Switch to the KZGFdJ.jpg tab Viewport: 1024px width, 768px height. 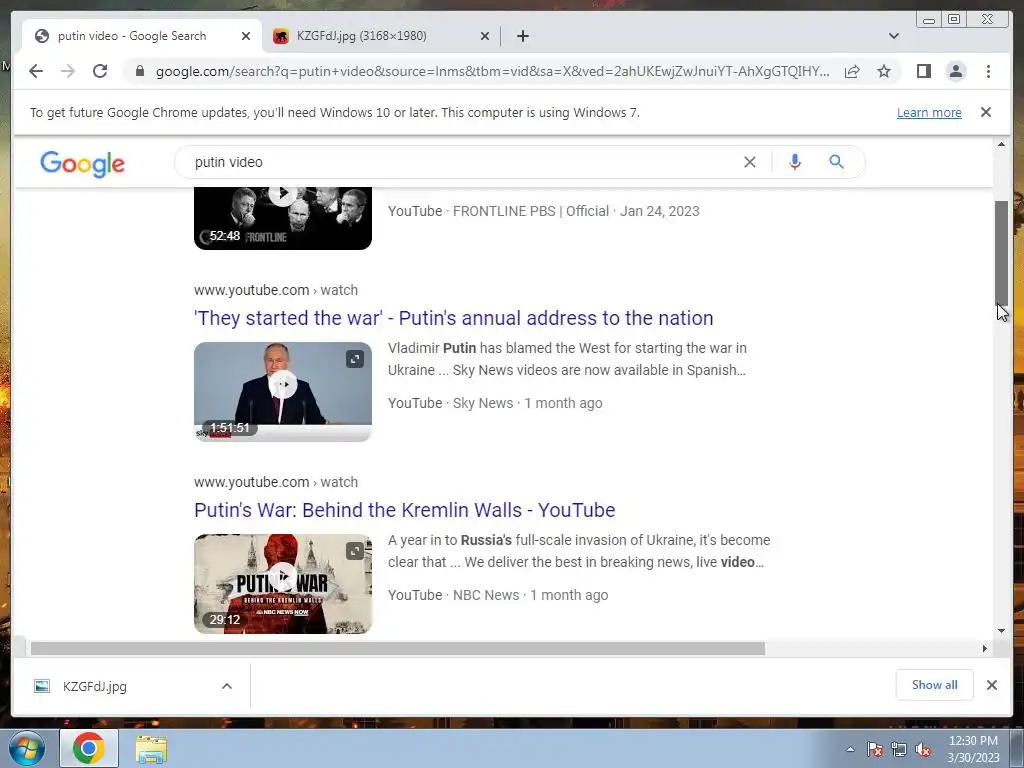pos(382,36)
